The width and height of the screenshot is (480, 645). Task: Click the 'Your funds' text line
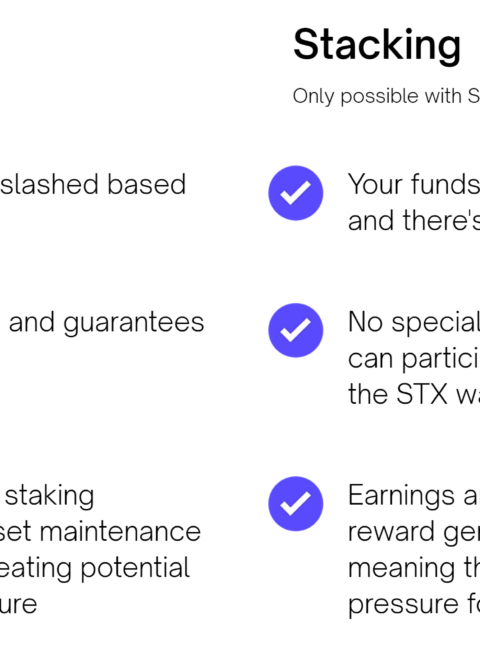(x=414, y=184)
